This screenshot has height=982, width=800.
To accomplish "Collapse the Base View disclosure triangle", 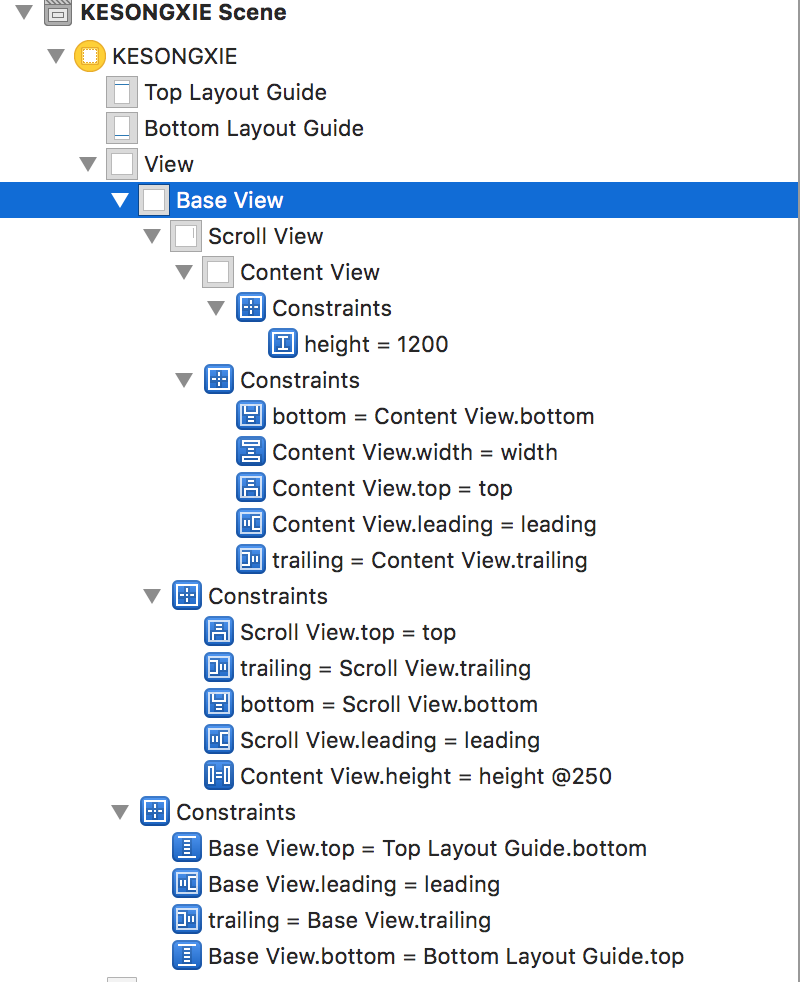I will [x=121, y=200].
